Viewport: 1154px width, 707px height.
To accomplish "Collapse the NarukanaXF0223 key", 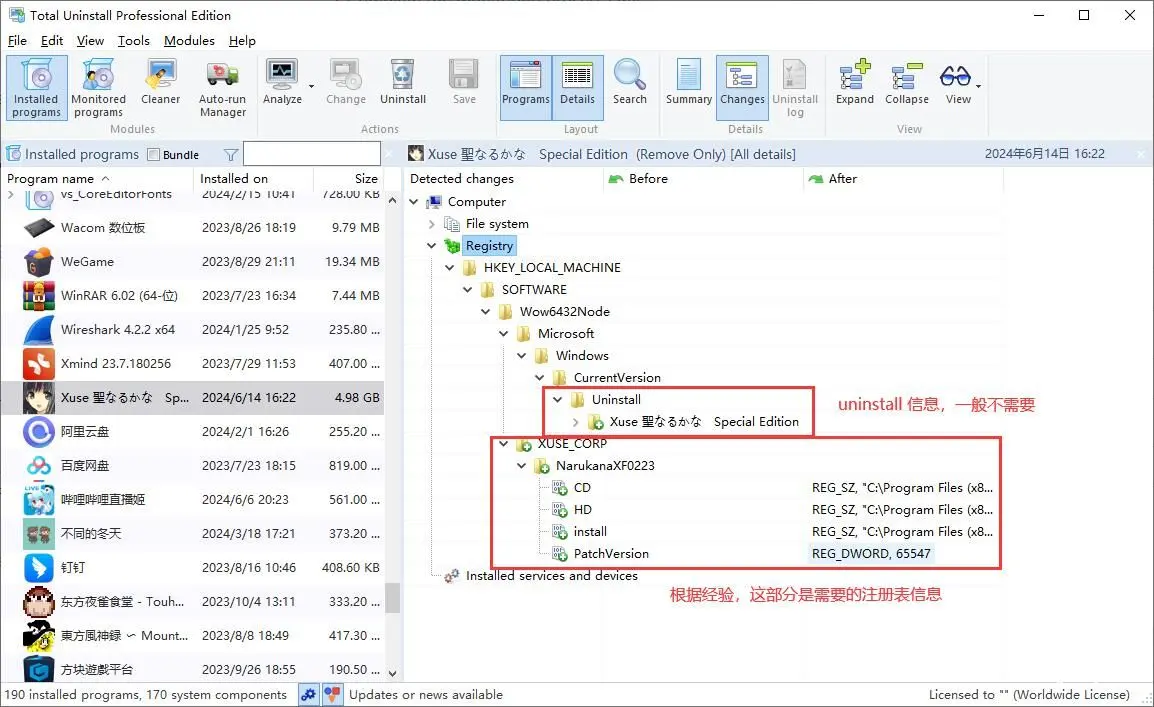I will click(522, 466).
